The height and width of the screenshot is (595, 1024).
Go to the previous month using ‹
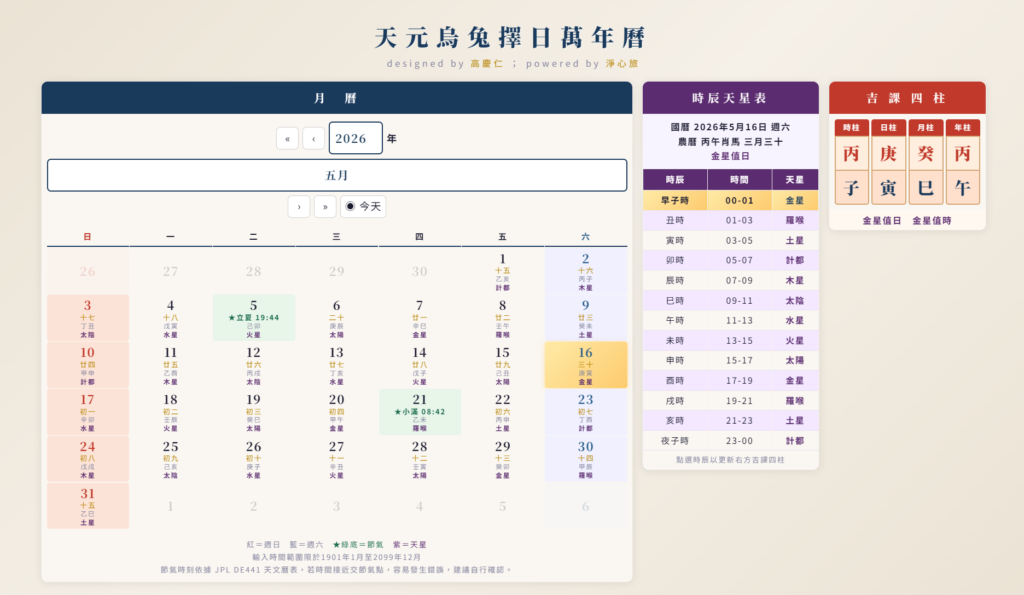click(313, 138)
